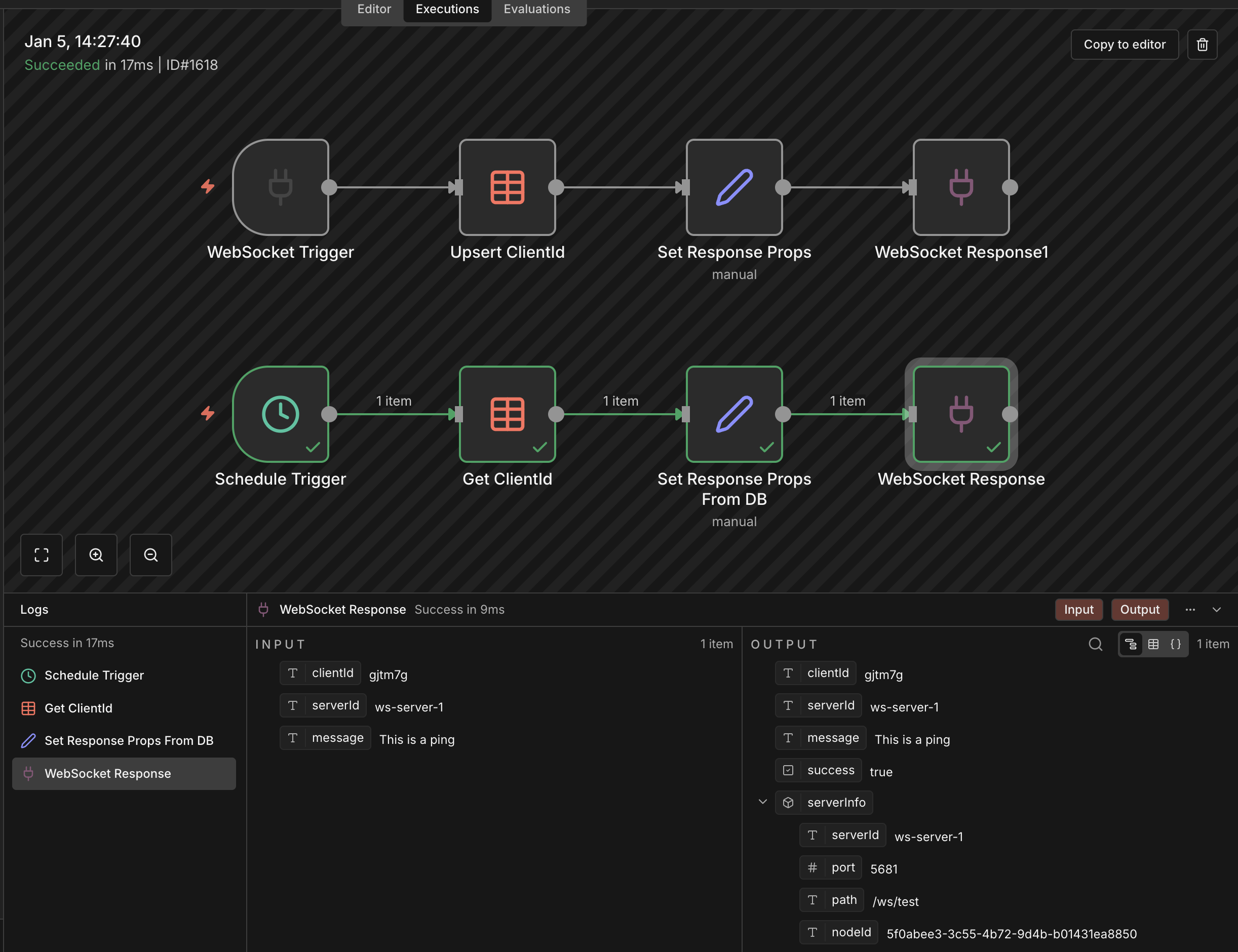
Task: Switch output to JSON view
Action: click(x=1176, y=644)
